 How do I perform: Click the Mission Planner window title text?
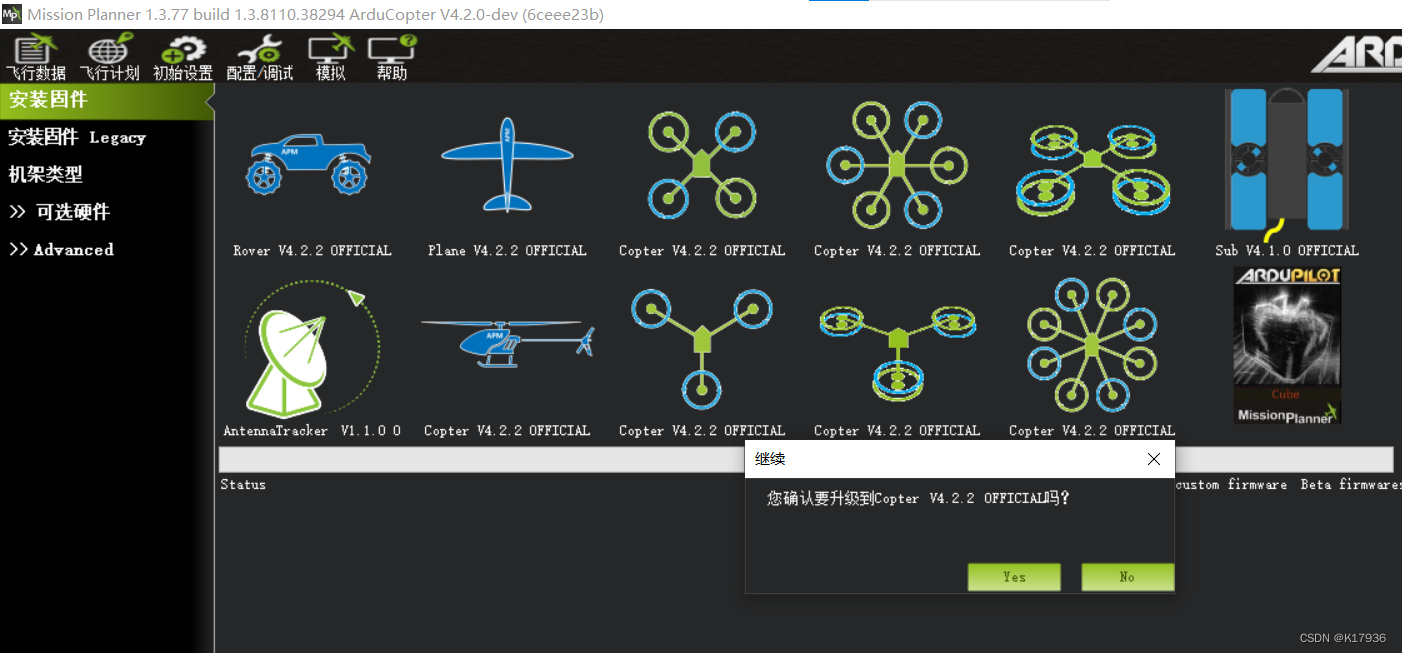pos(315,15)
